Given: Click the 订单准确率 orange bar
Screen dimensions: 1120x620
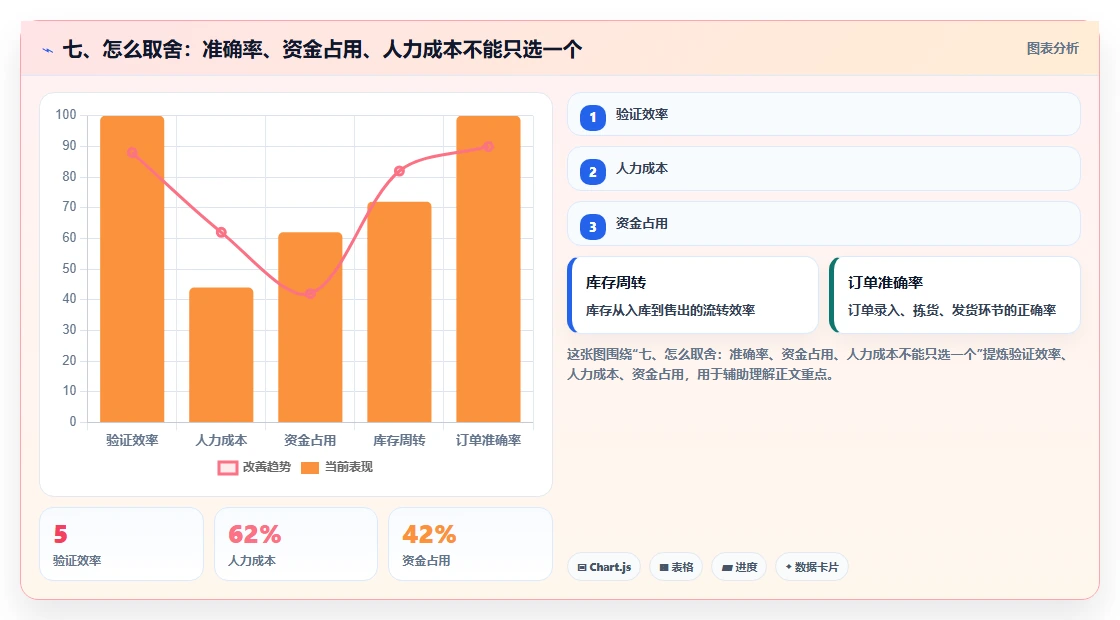Looking at the screenshot, I should (489, 269).
